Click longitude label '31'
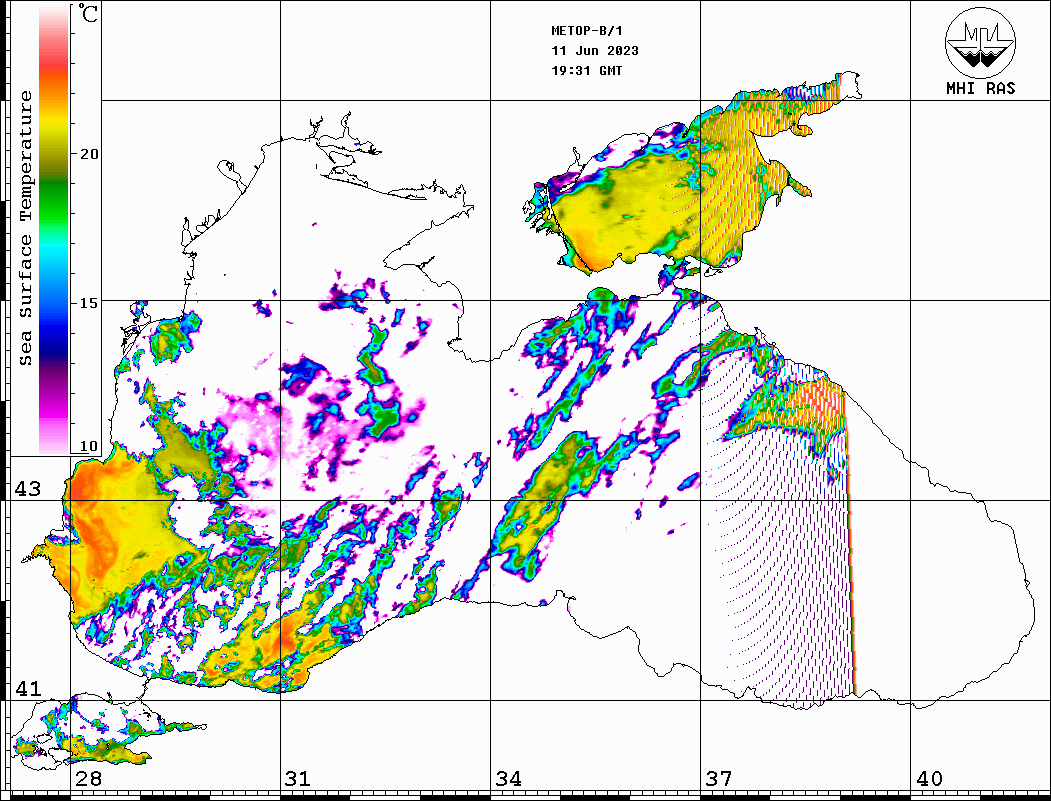The width and height of the screenshot is (1051, 801). coord(298,778)
